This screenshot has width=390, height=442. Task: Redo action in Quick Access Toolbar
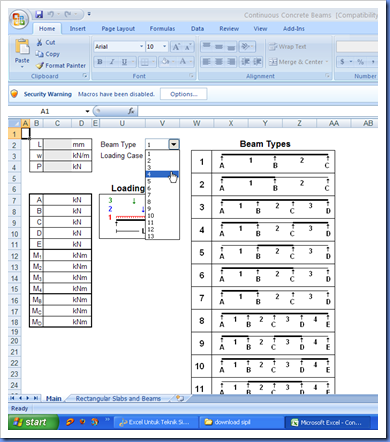[68, 14]
